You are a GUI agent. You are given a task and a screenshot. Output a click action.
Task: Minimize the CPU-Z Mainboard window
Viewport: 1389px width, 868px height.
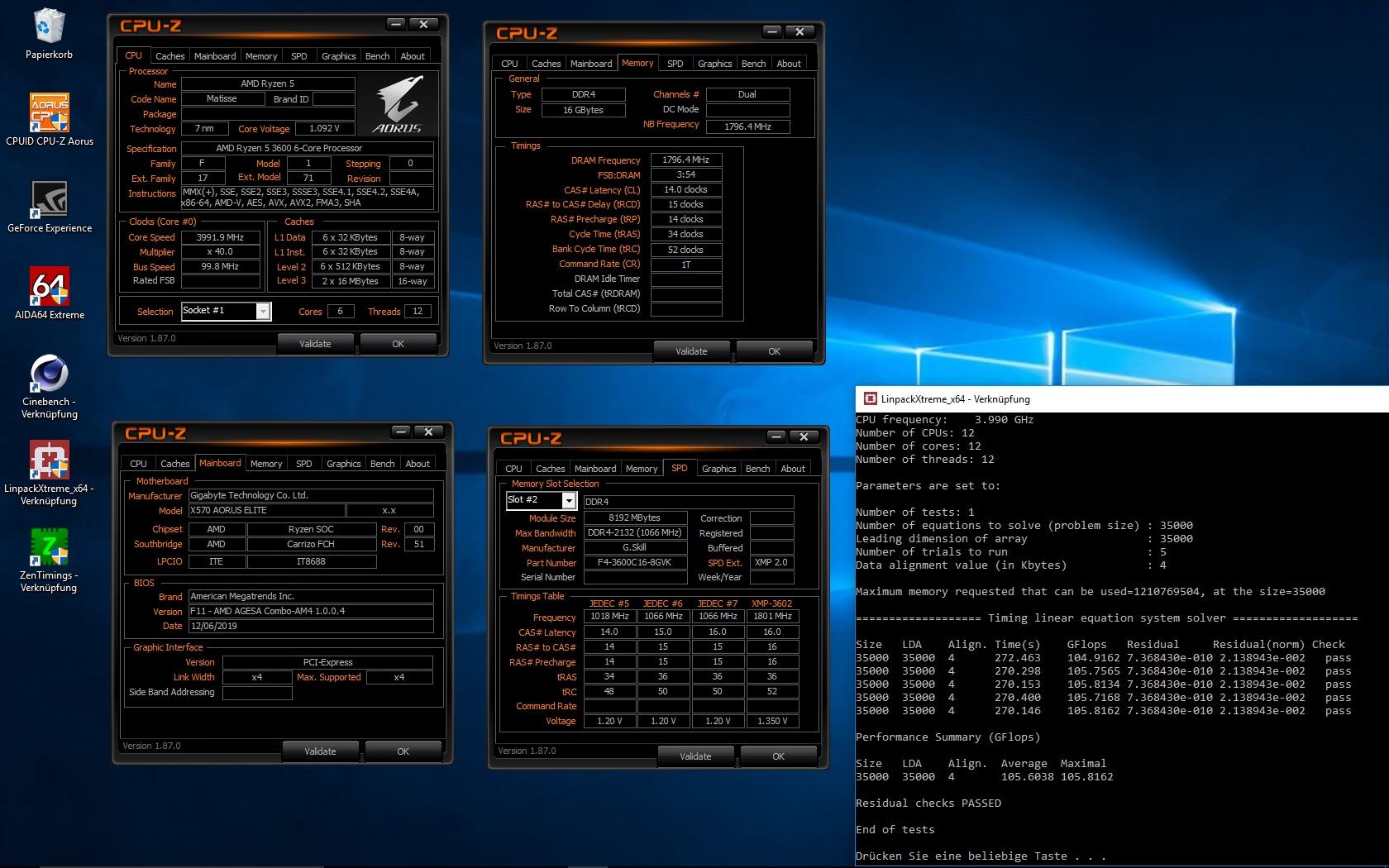[401, 432]
